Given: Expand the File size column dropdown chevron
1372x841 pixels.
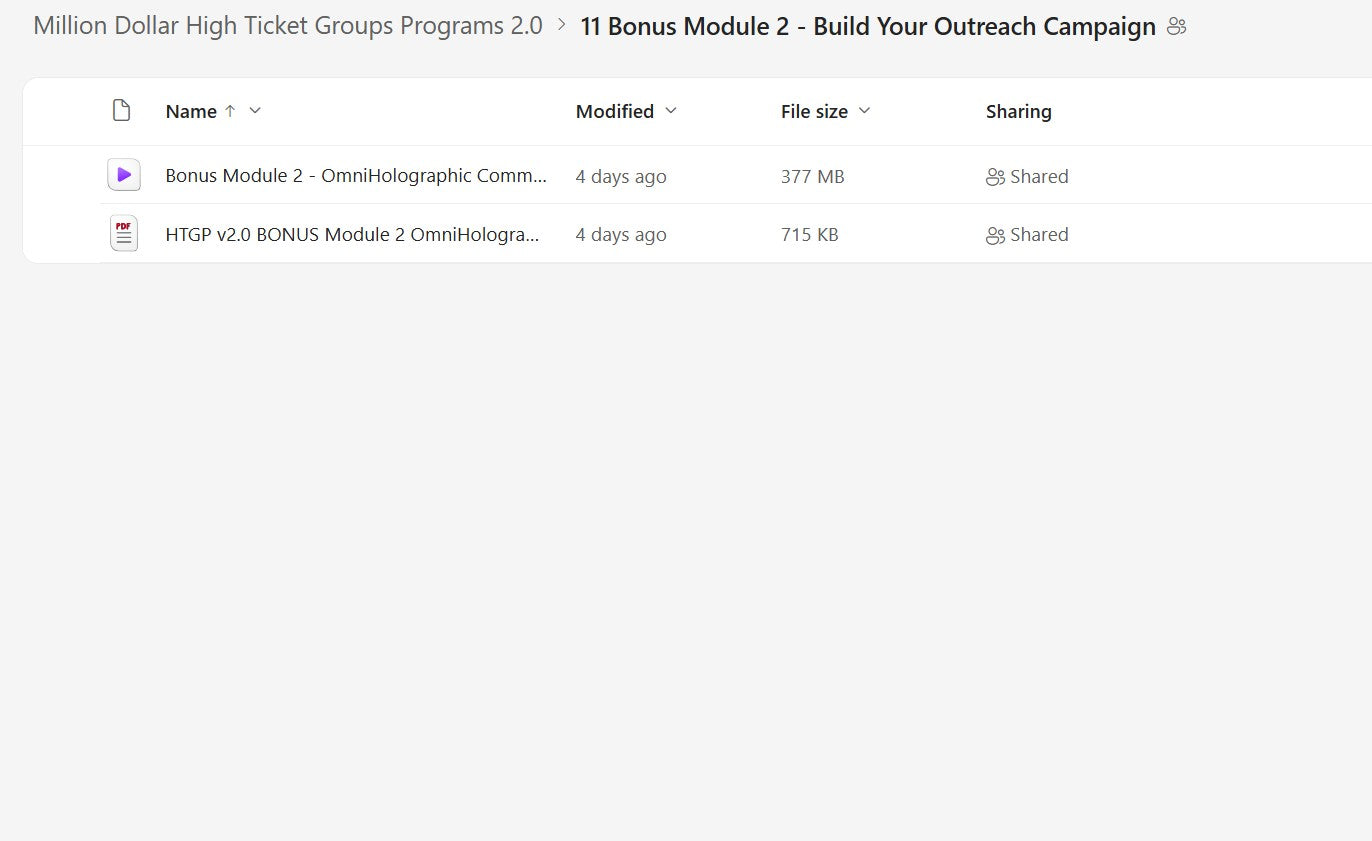Looking at the screenshot, I should click(865, 111).
